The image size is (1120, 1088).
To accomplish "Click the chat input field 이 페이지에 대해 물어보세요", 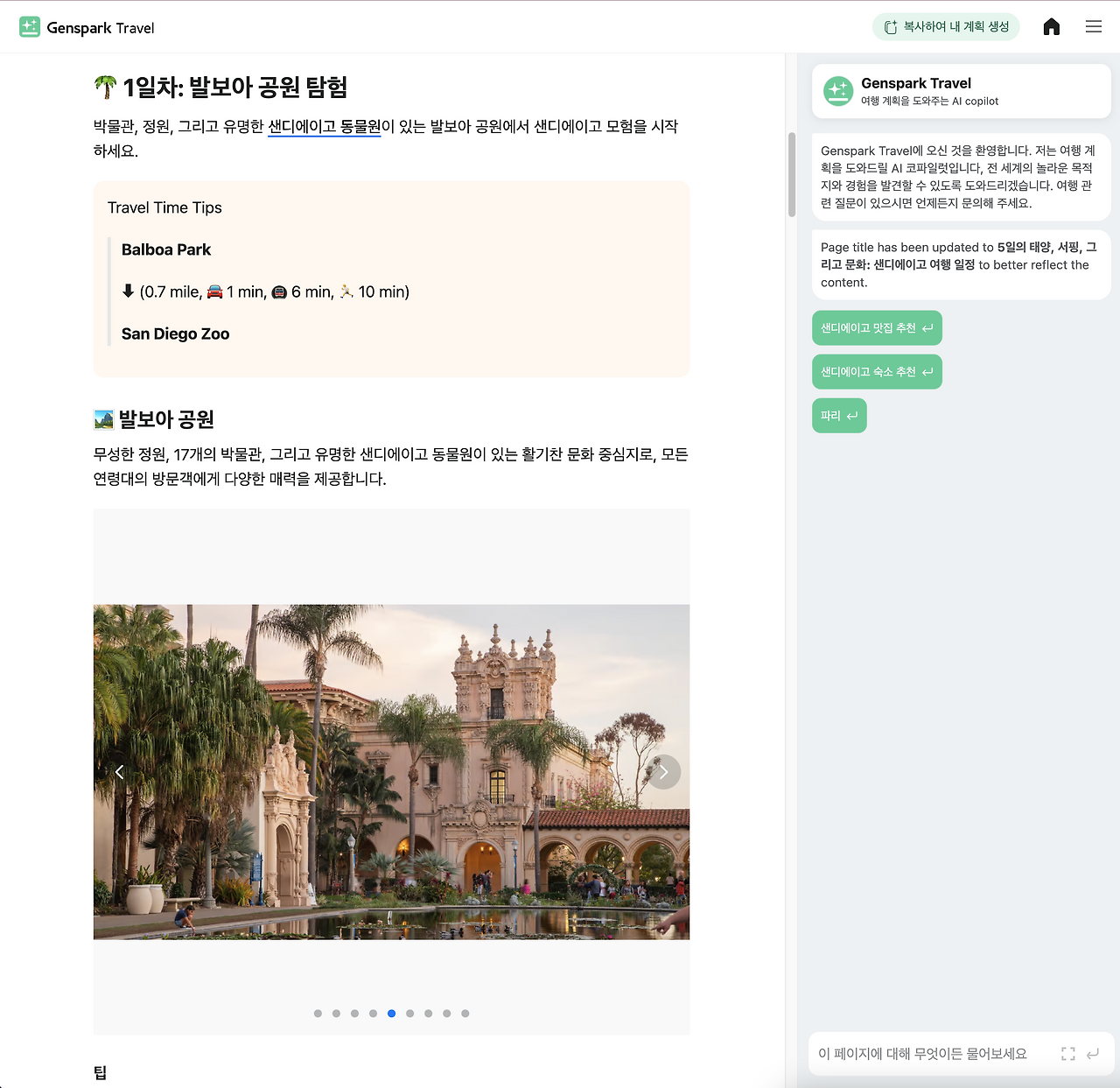I will 927,1053.
